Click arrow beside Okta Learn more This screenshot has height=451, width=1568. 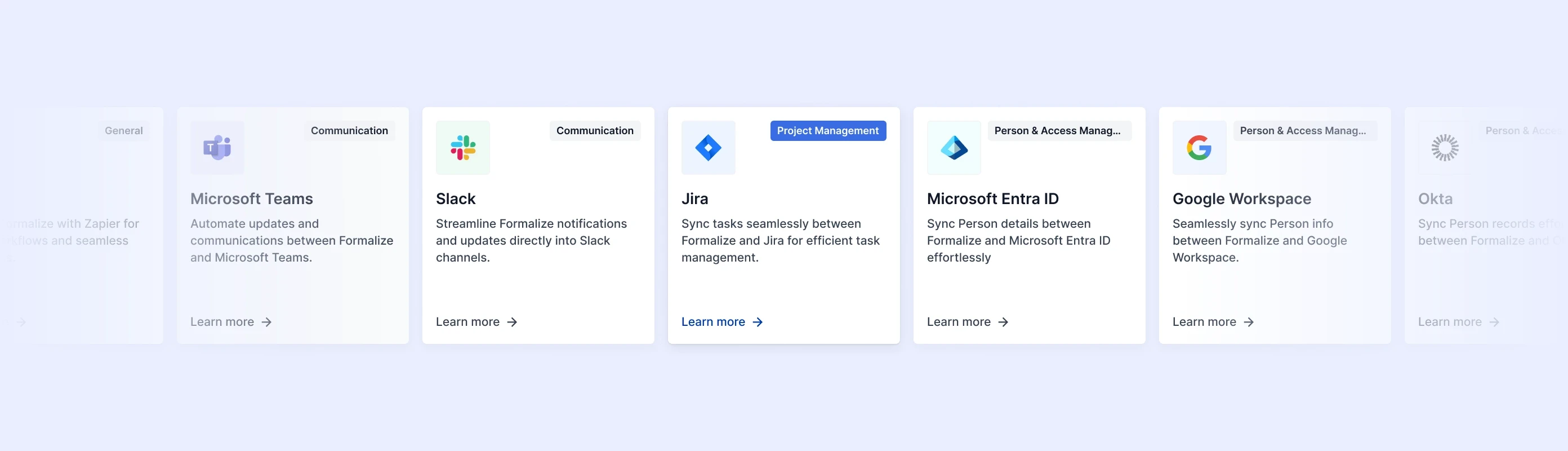tap(1494, 322)
